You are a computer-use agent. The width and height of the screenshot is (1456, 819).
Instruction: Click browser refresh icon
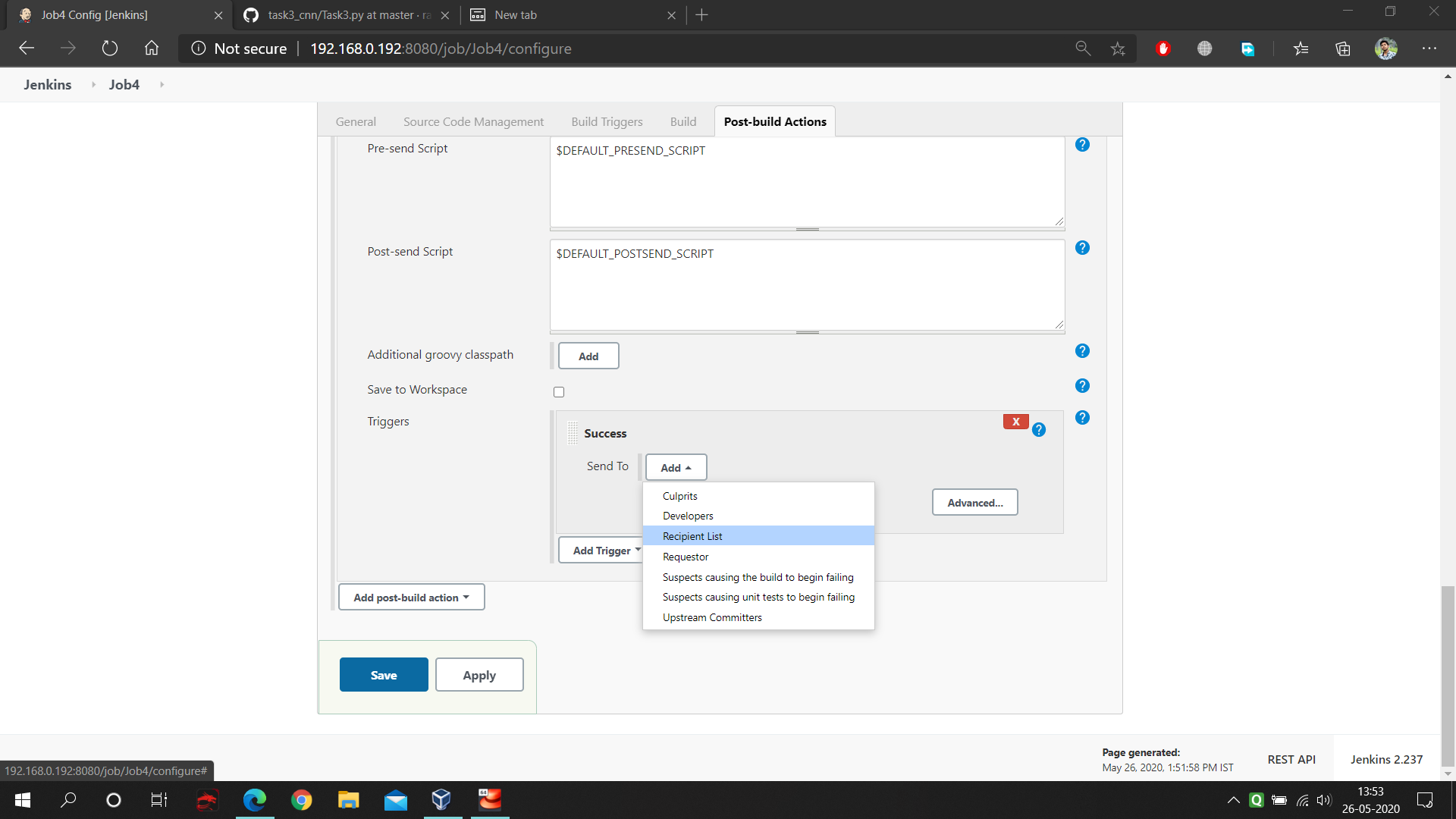pos(110,49)
